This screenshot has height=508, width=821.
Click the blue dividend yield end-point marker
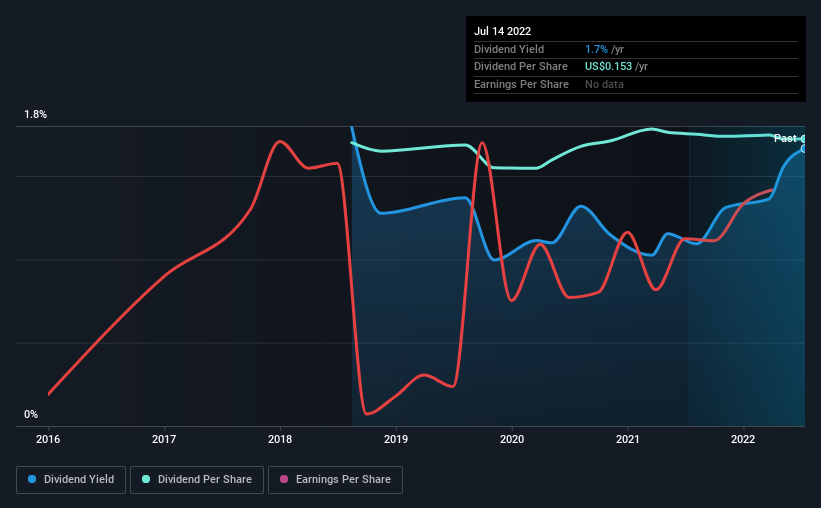[803, 149]
